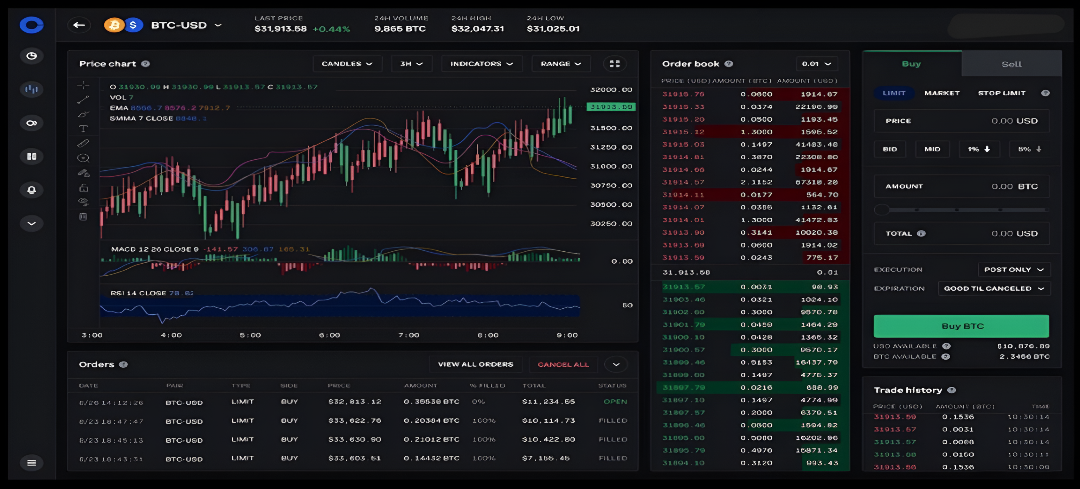Apply the 1% down price offset

pos(979,149)
